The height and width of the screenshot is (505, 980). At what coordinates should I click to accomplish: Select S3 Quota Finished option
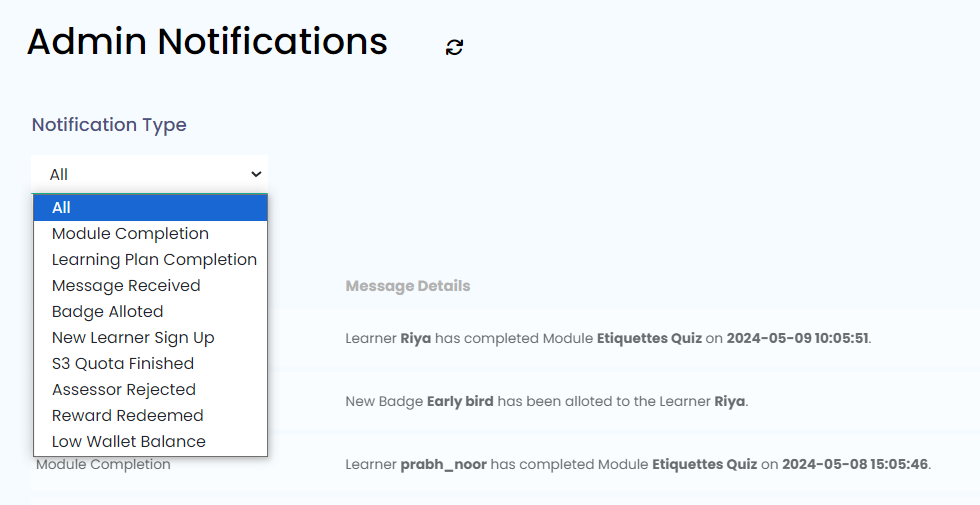pos(123,364)
